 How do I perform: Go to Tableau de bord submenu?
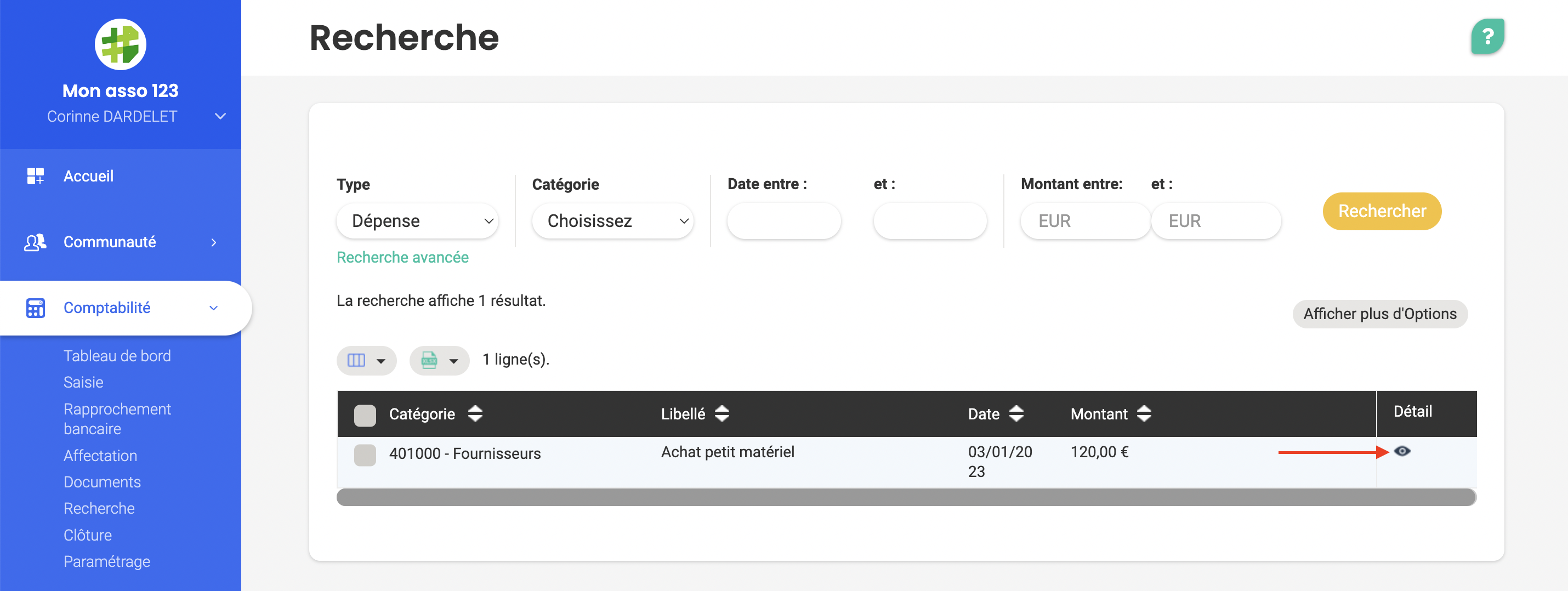tap(117, 355)
